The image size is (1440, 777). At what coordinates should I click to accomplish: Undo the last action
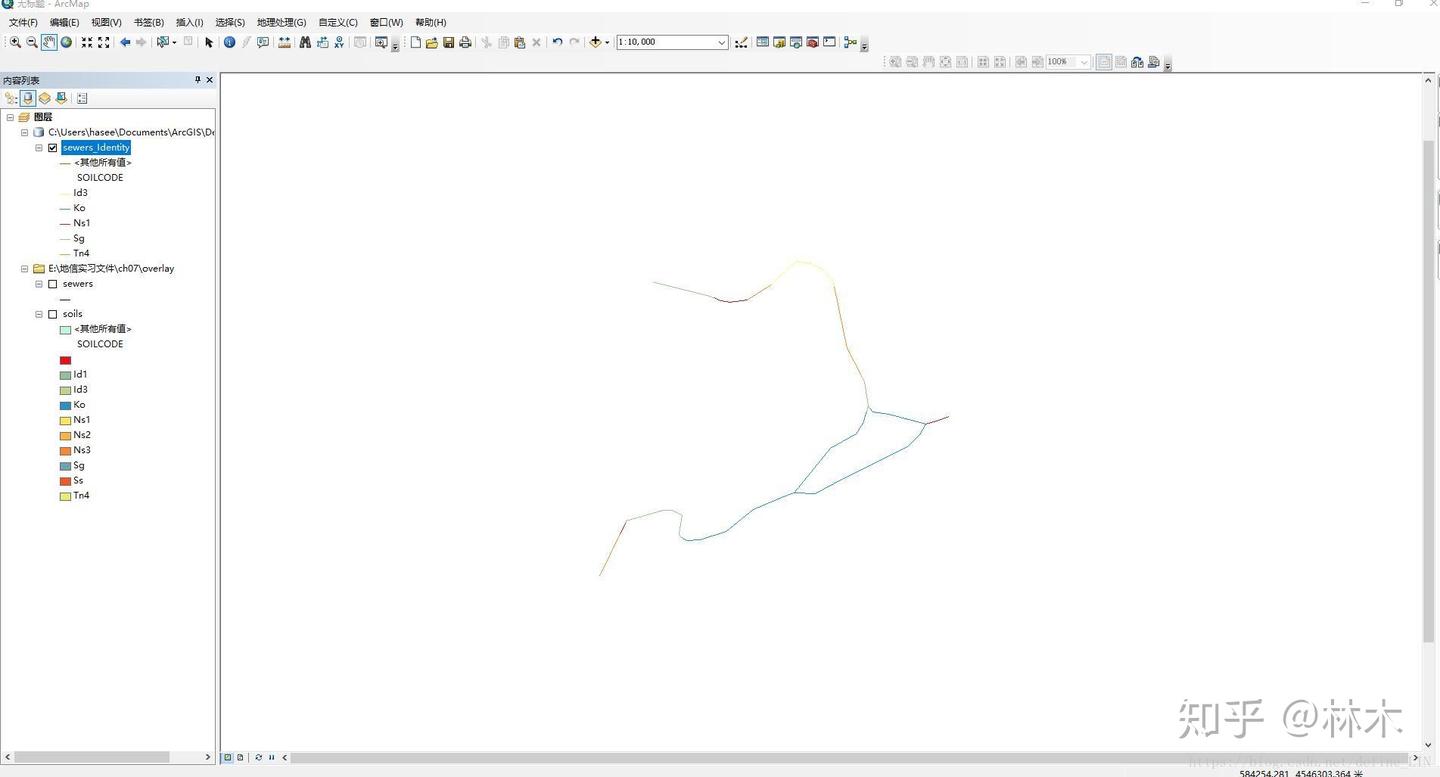point(557,42)
